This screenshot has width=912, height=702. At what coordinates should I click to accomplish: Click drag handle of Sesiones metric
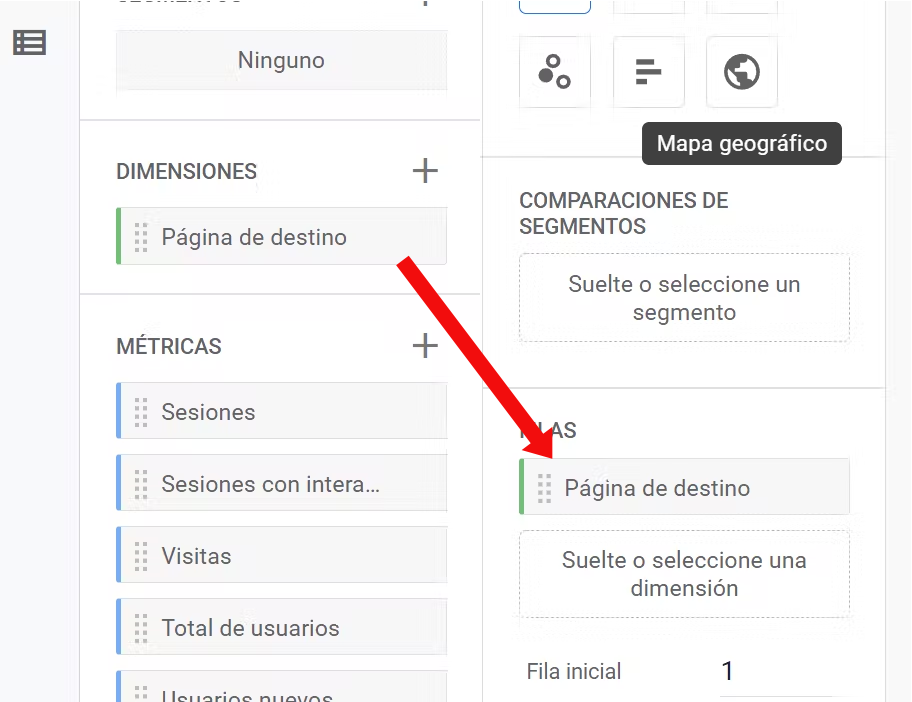click(141, 412)
